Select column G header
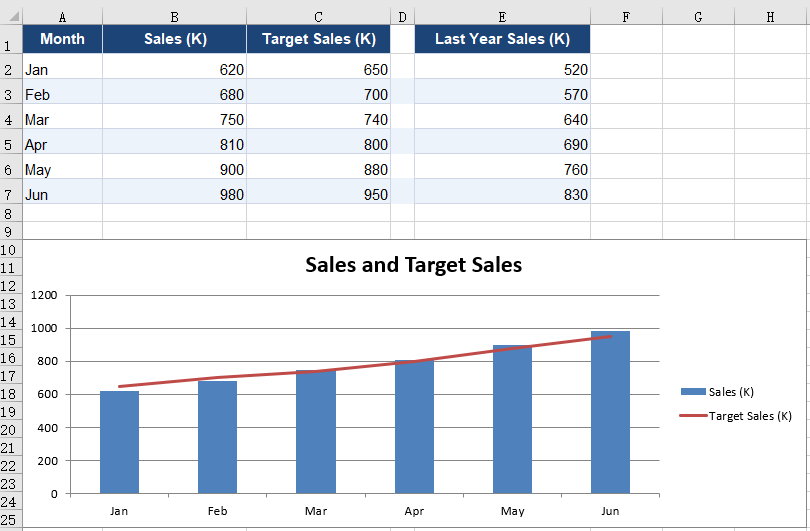The height and width of the screenshot is (531, 810). pyautogui.click(x=698, y=17)
